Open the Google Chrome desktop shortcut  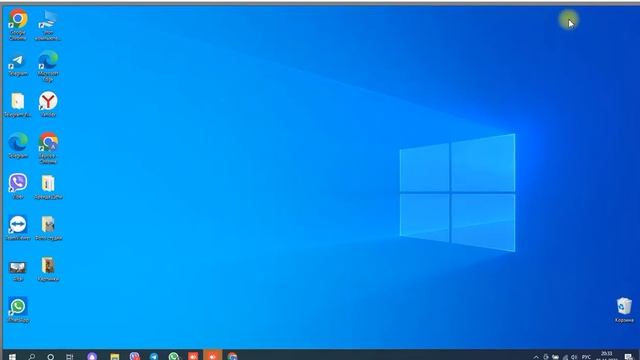click(18, 24)
